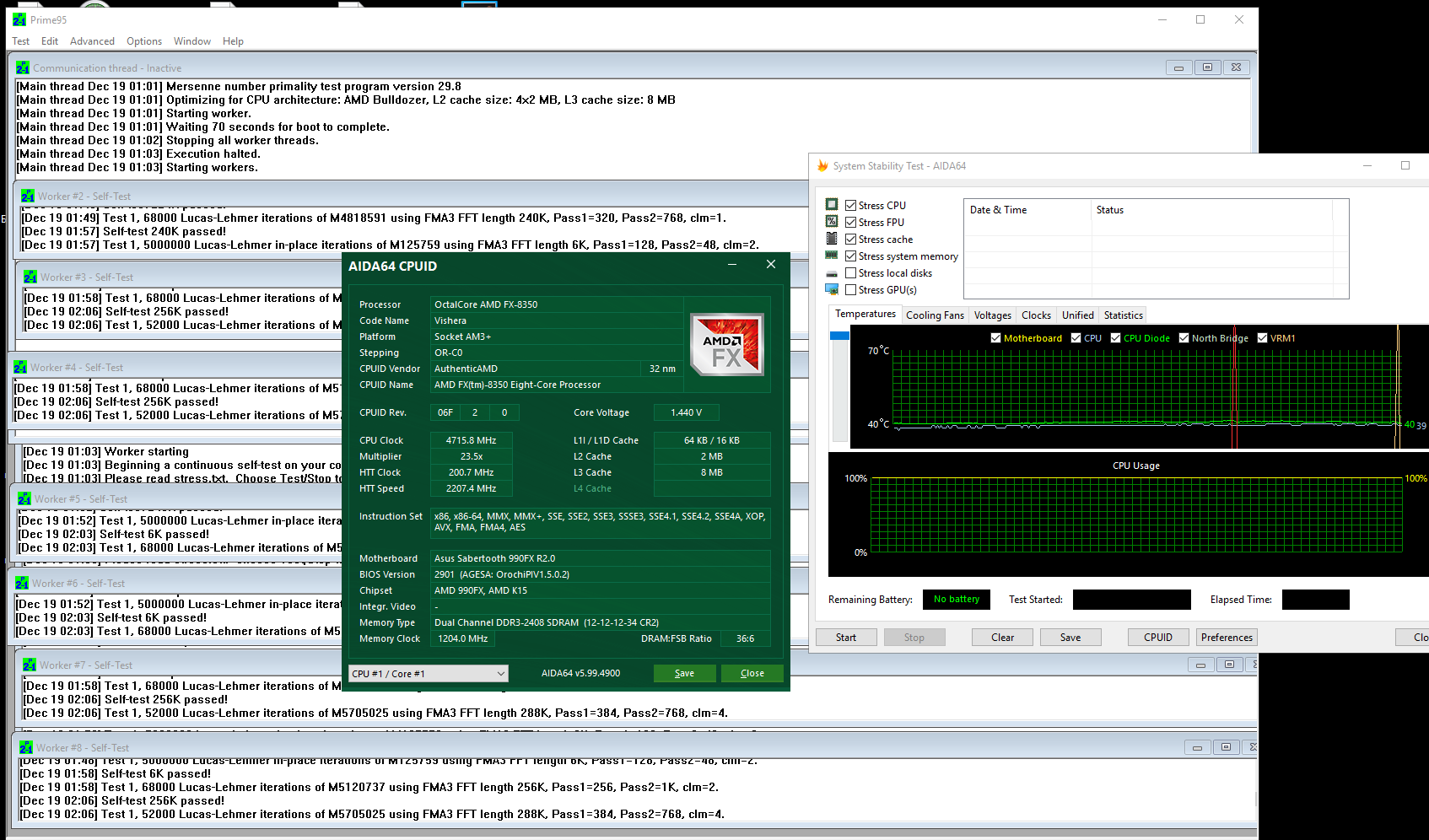Toggle the CPU temperature checkbox above the graph

1076,337
